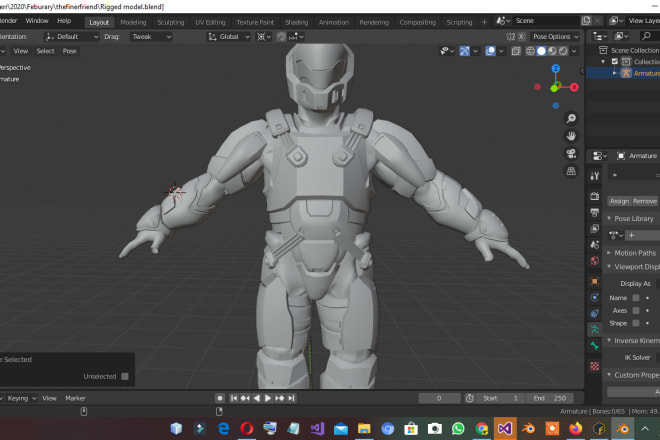The width and height of the screenshot is (660, 440).
Task: Toggle the camera view icon
Action: (571, 154)
